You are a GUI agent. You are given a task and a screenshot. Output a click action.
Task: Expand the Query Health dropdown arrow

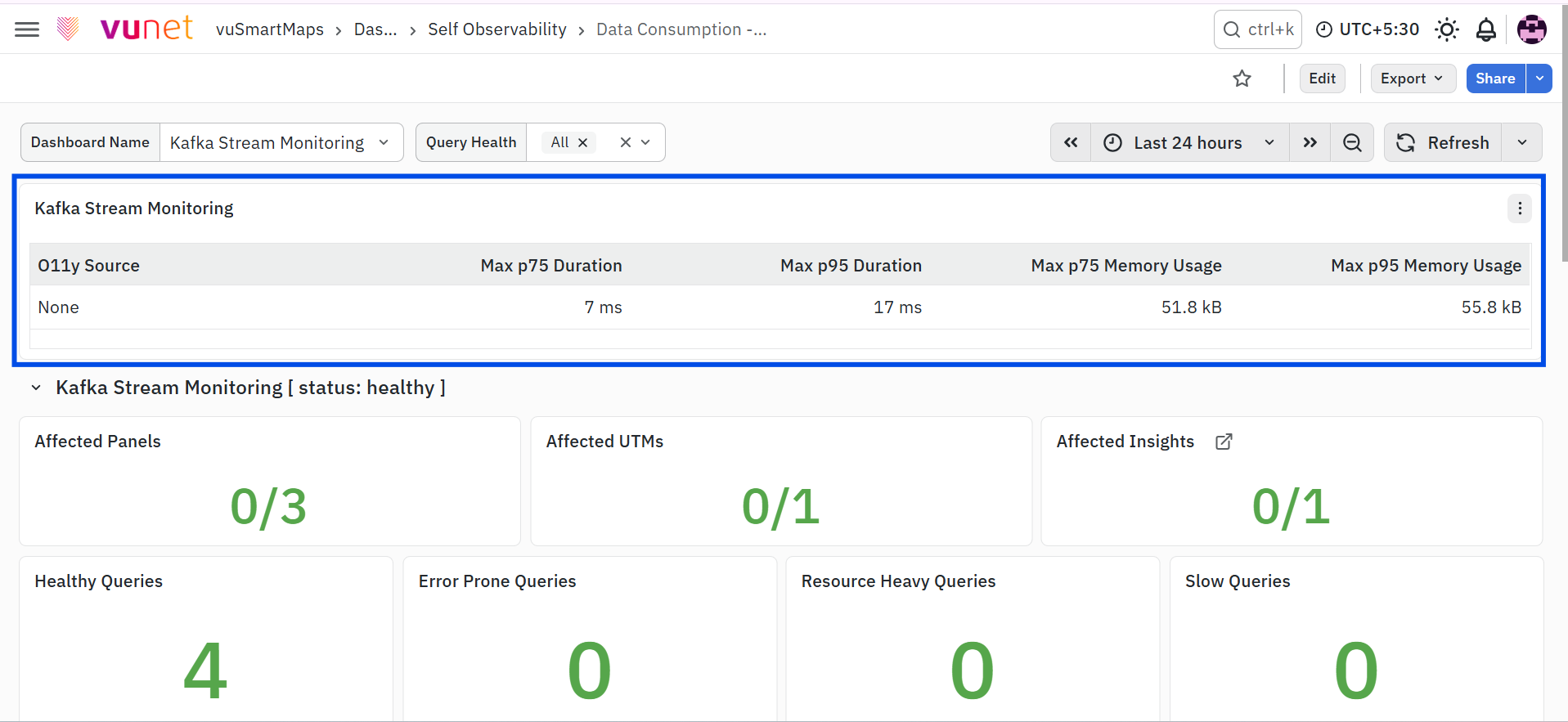point(646,142)
